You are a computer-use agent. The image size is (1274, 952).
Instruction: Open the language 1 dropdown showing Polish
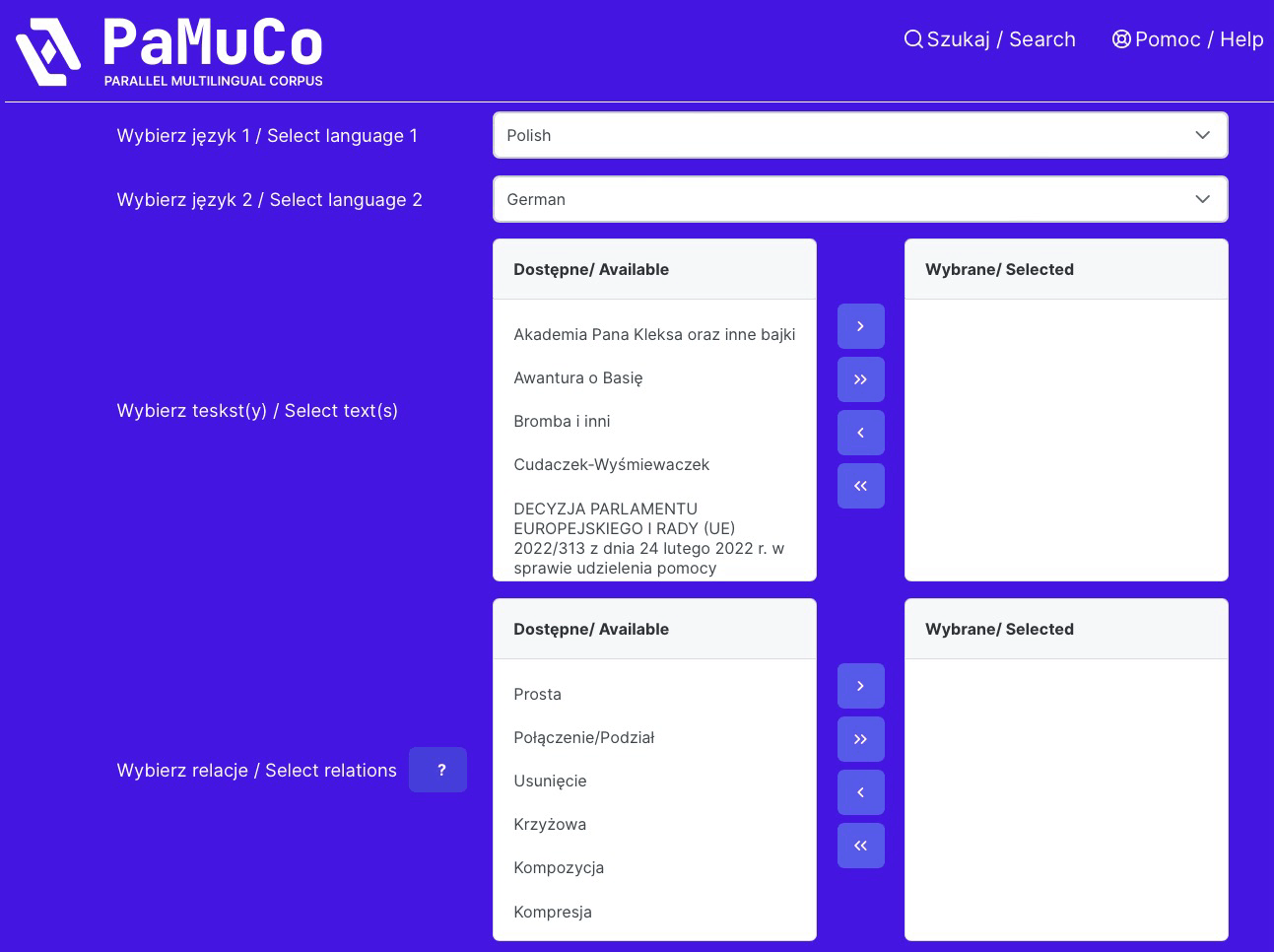[x=859, y=135]
